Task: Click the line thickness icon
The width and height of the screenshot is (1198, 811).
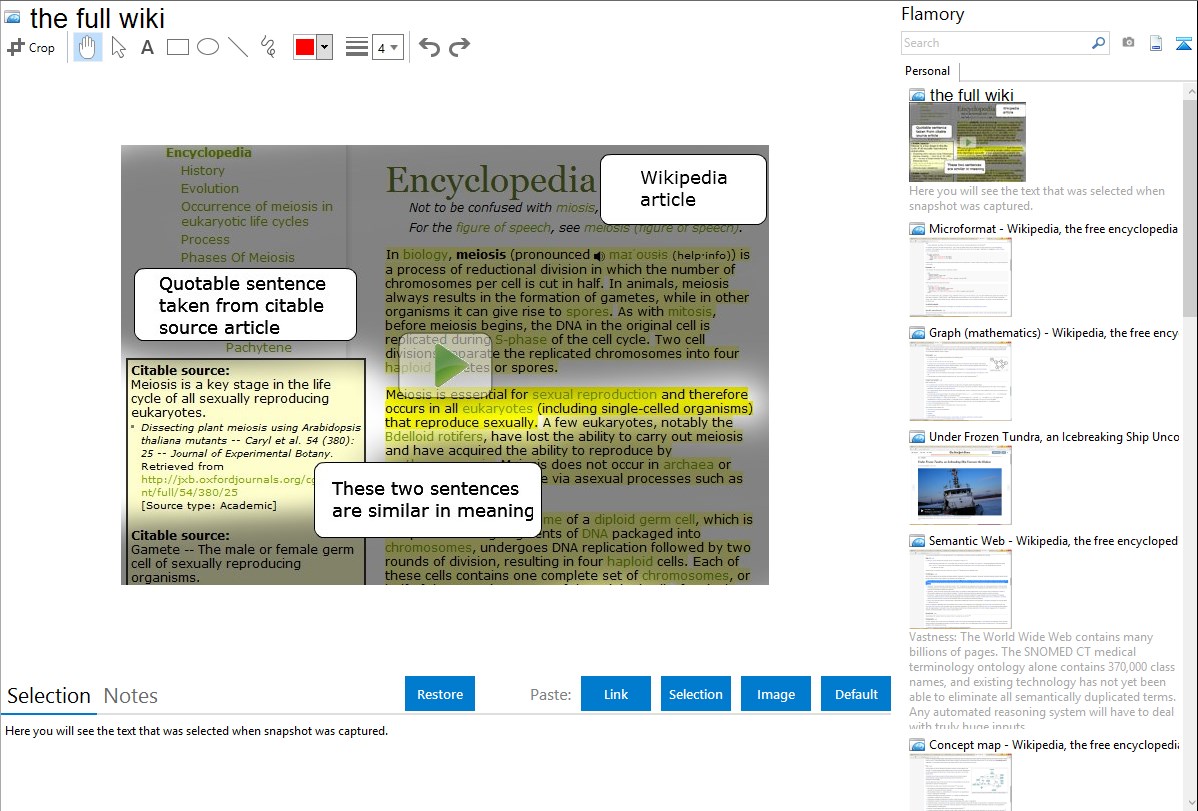Action: click(x=356, y=47)
